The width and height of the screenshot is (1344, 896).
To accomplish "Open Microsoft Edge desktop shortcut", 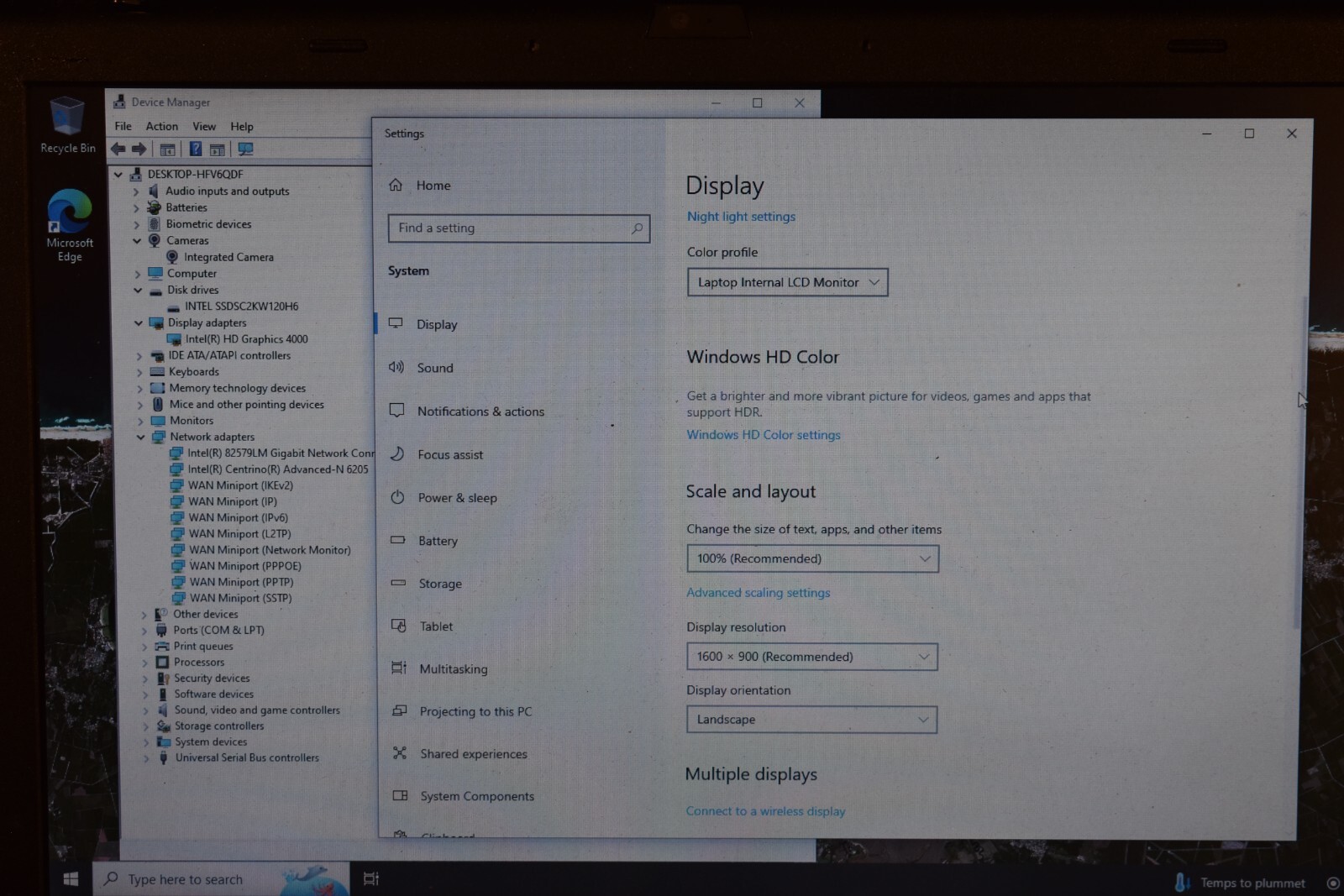I will click(x=70, y=226).
